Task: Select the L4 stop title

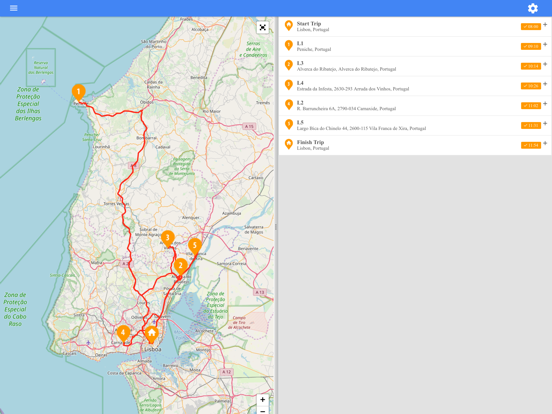Action: pyautogui.click(x=300, y=83)
